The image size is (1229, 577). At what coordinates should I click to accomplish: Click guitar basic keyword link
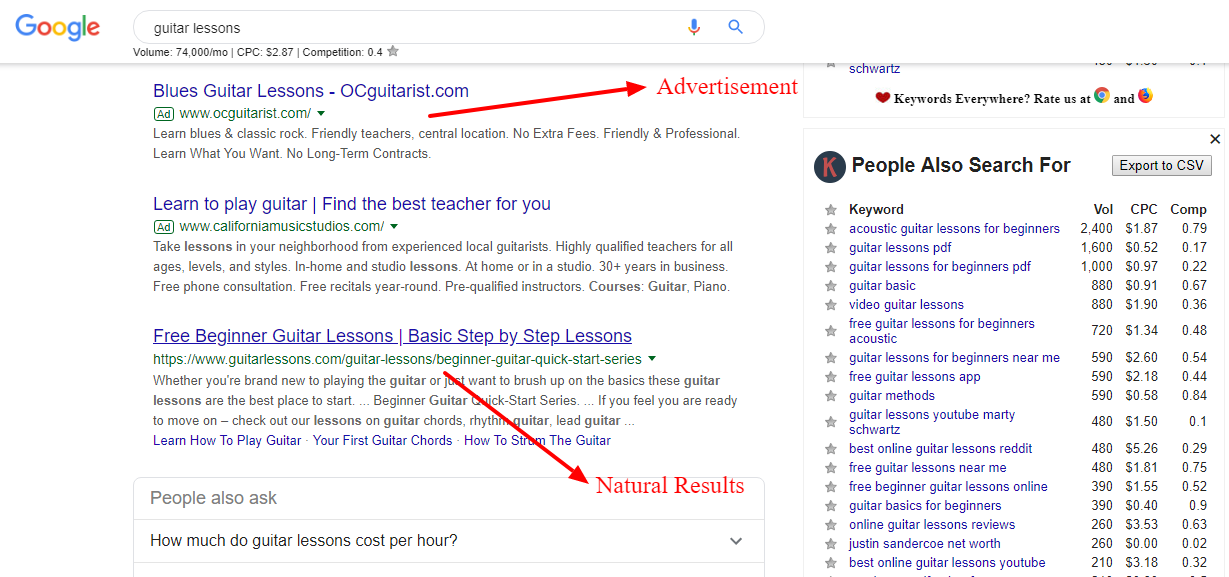(x=882, y=286)
